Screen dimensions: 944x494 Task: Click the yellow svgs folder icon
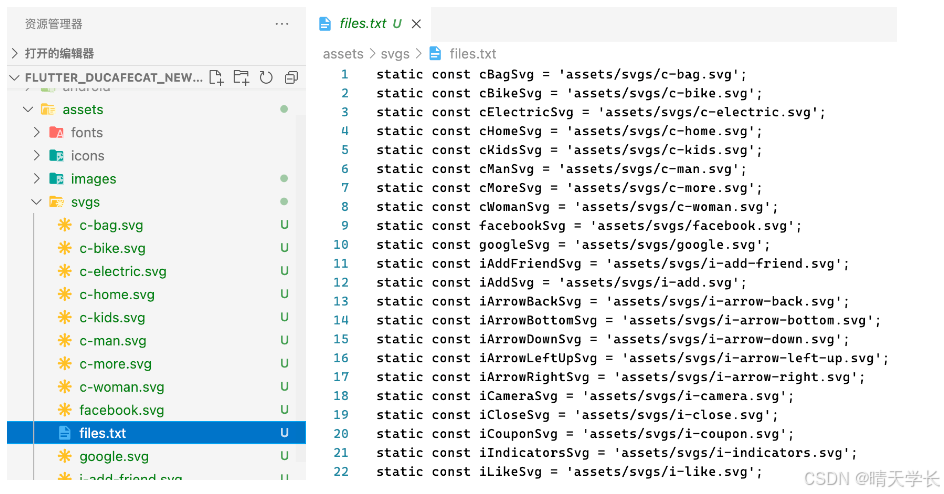[x=57, y=202]
